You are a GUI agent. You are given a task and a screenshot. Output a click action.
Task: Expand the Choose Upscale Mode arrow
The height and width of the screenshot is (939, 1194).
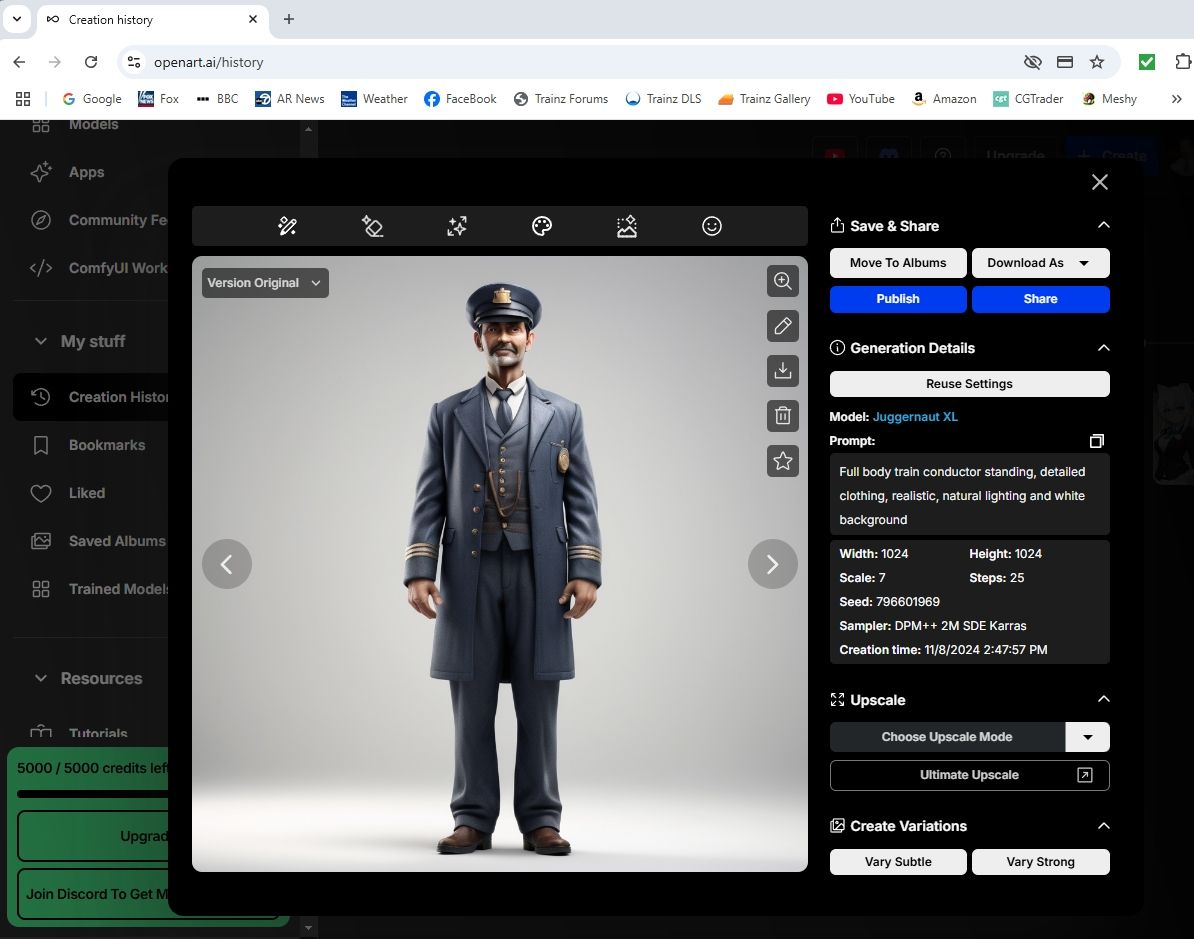pyautogui.click(x=1088, y=737)
